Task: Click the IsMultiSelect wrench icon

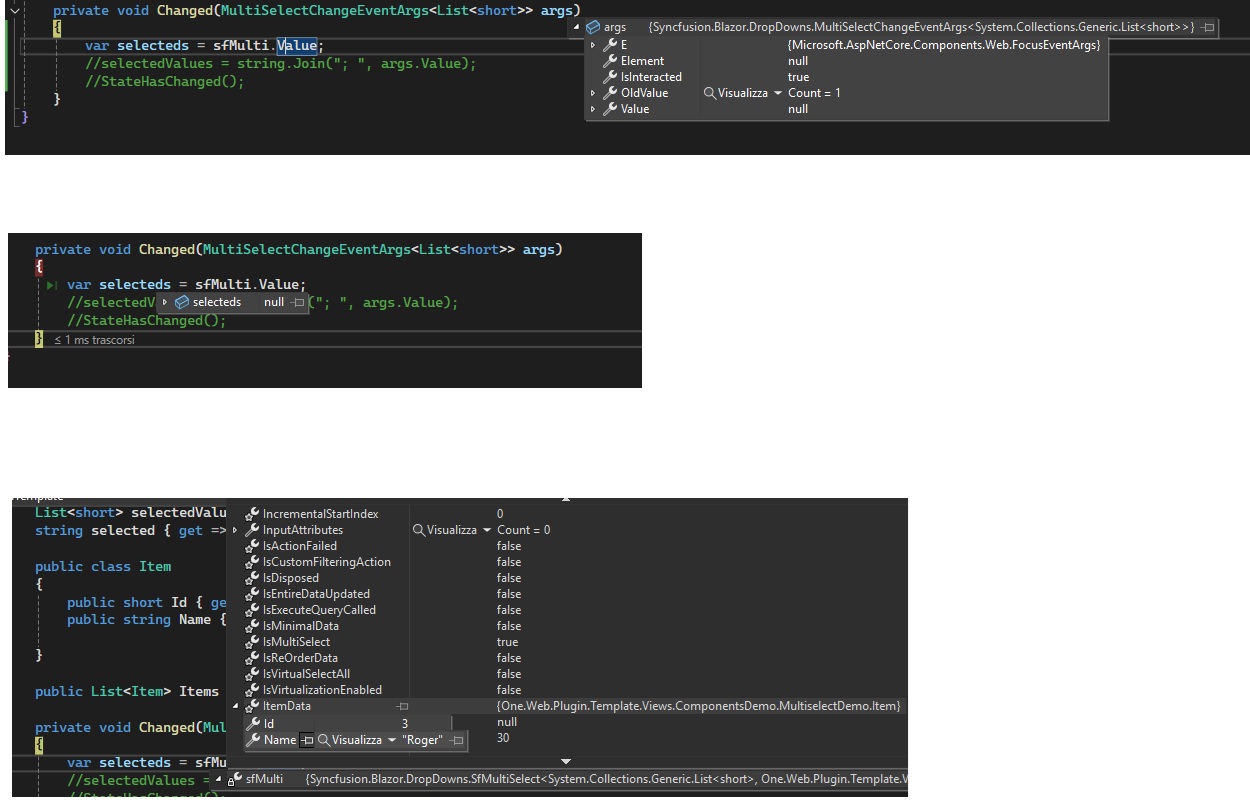Action: (252, 642)
